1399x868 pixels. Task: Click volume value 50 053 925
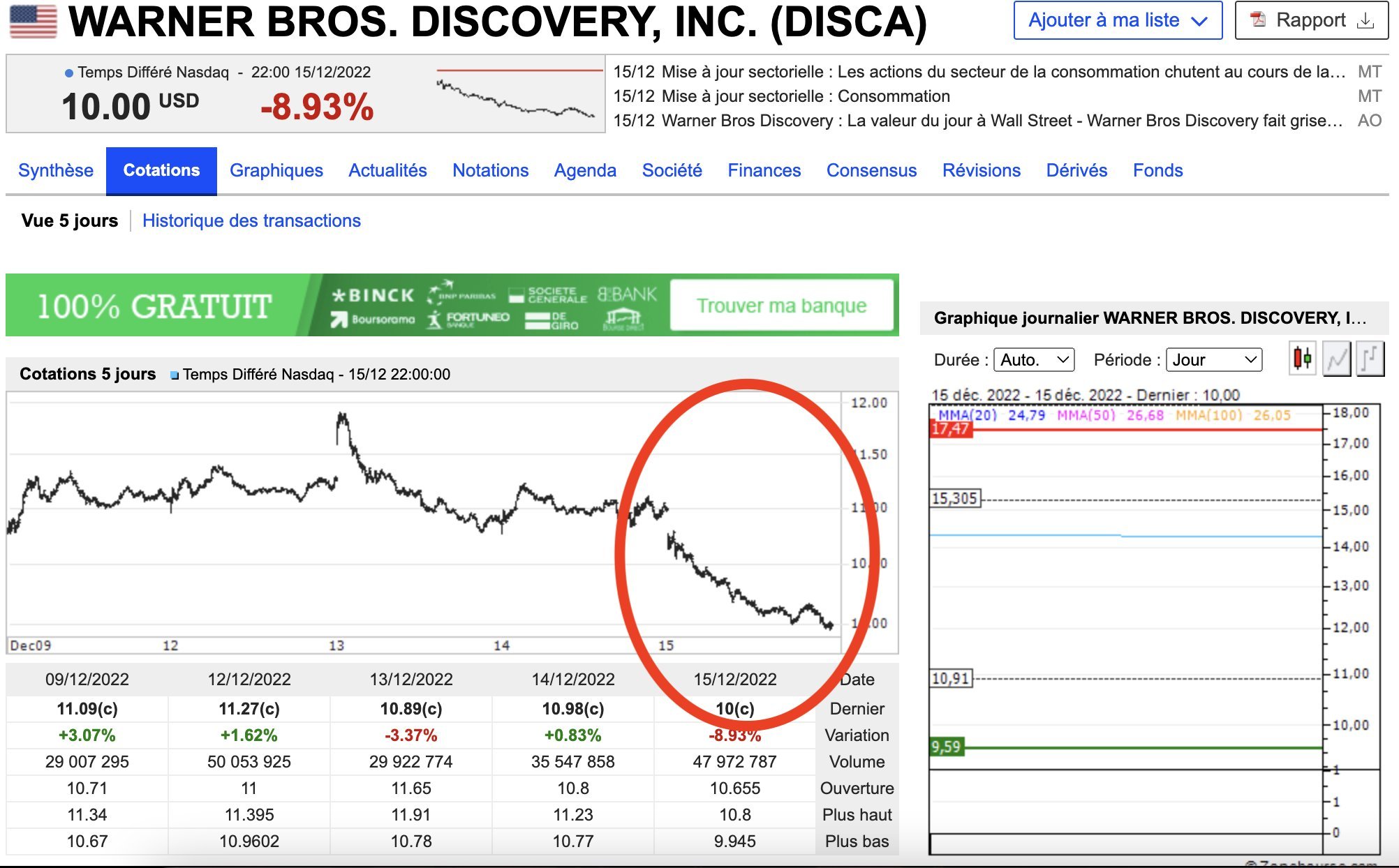[249, 762]
